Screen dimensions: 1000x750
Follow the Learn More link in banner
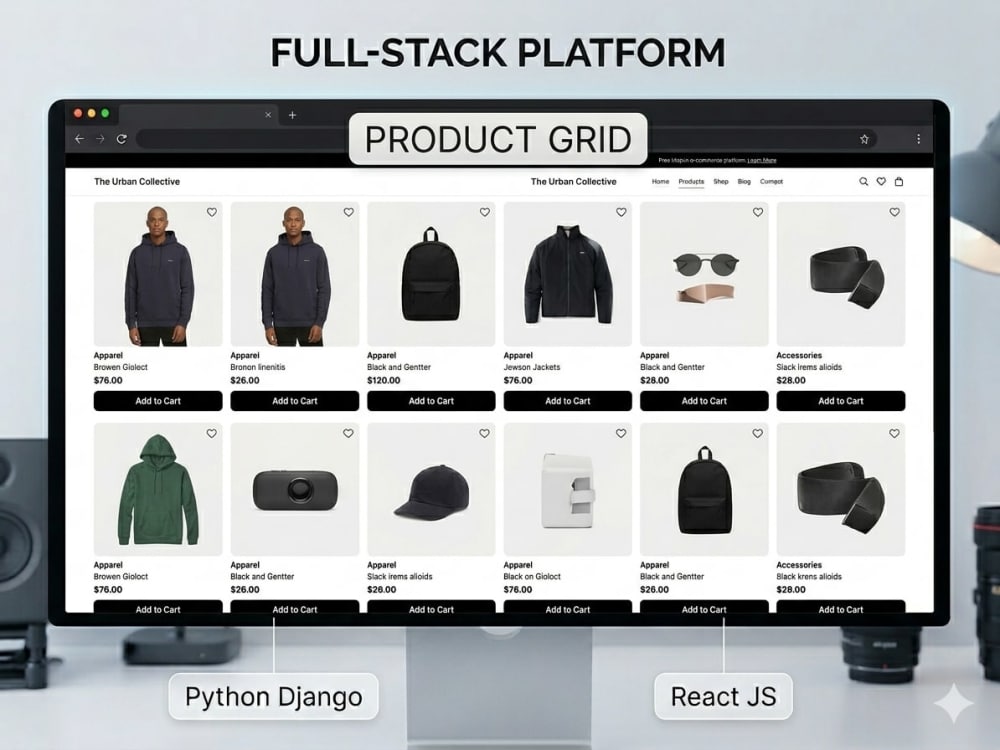tap(761, 161)
